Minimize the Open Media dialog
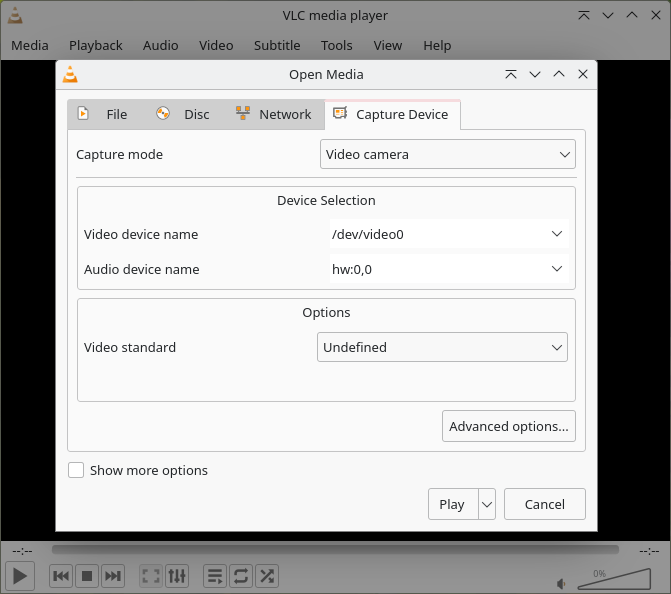This screenshot has height=594, width=671. coord(535,74)
